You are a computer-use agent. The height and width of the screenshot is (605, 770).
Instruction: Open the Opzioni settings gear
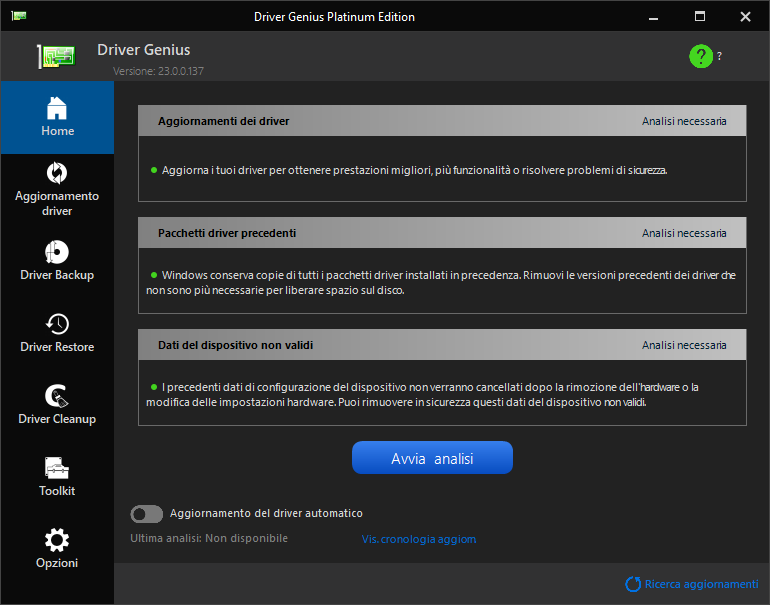click(x=57, y=549)
